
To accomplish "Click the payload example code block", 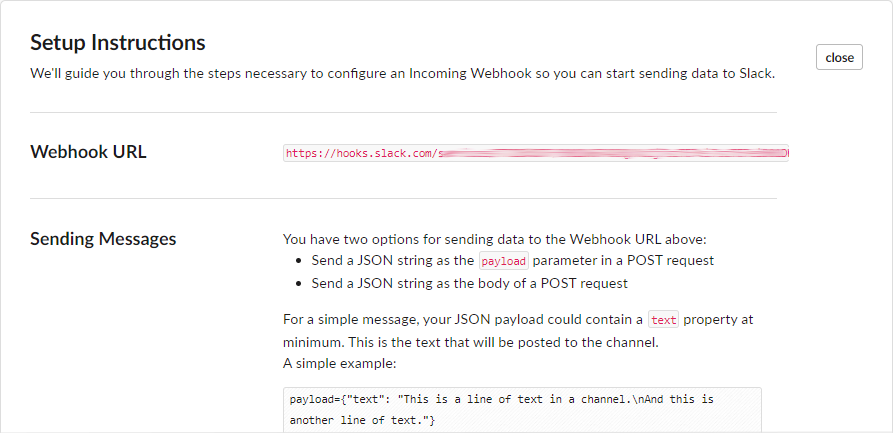I will point(522,409).
